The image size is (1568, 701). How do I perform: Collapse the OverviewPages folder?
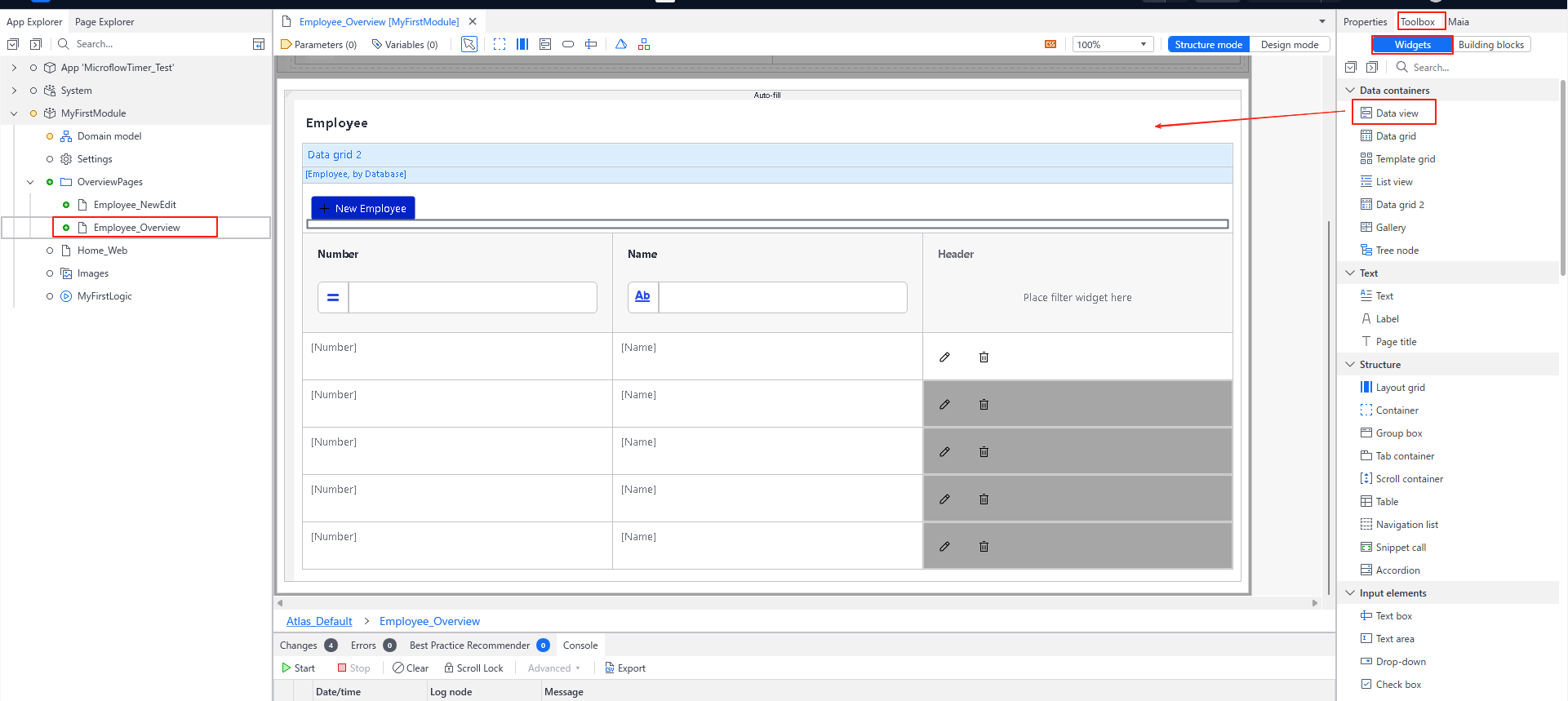pos(30,182)
